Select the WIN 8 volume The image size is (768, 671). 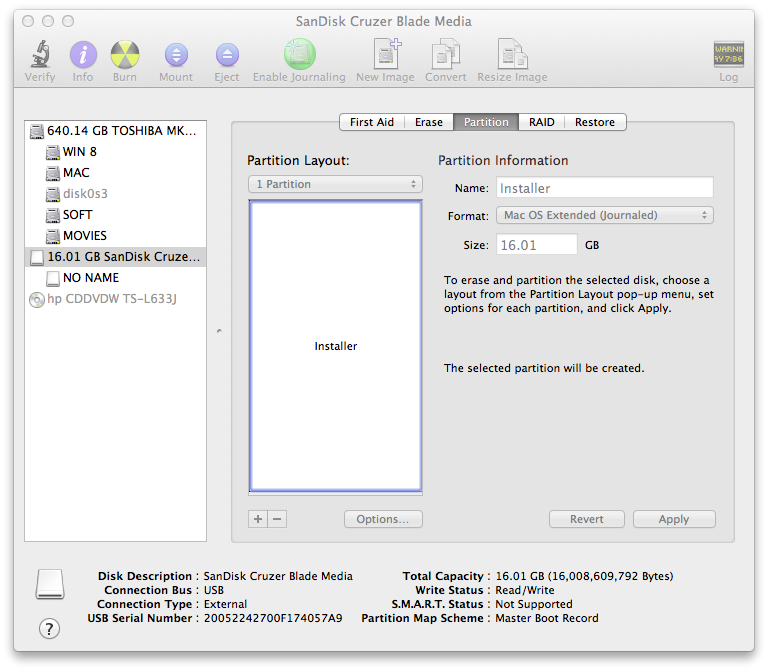tap(116, 152)
